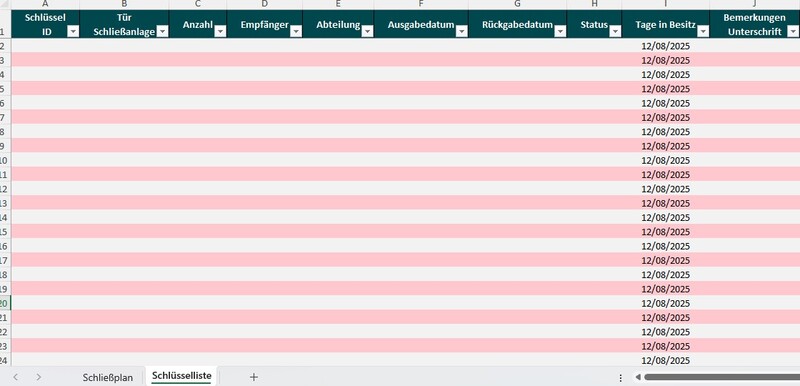Click Abteilung cell in row 22
The height and width of the screenshot is (386, 800).
tap(338, 331)
